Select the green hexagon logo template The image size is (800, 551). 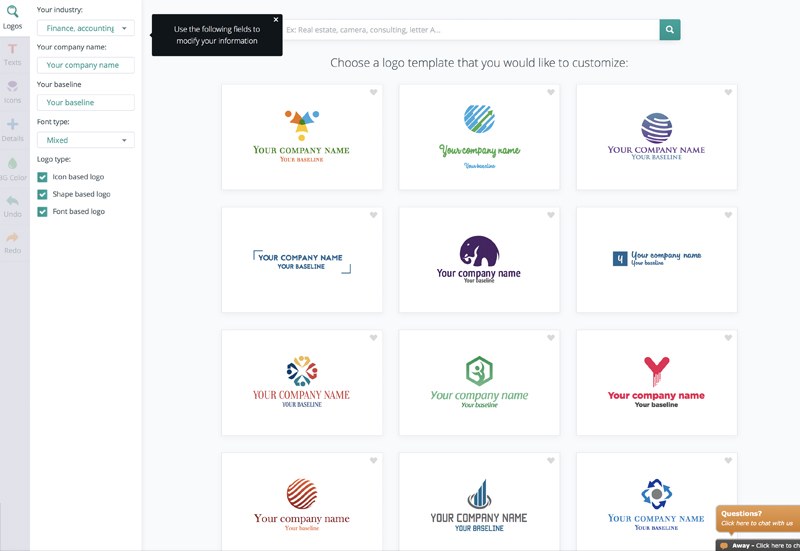click(x=479, y=382)
